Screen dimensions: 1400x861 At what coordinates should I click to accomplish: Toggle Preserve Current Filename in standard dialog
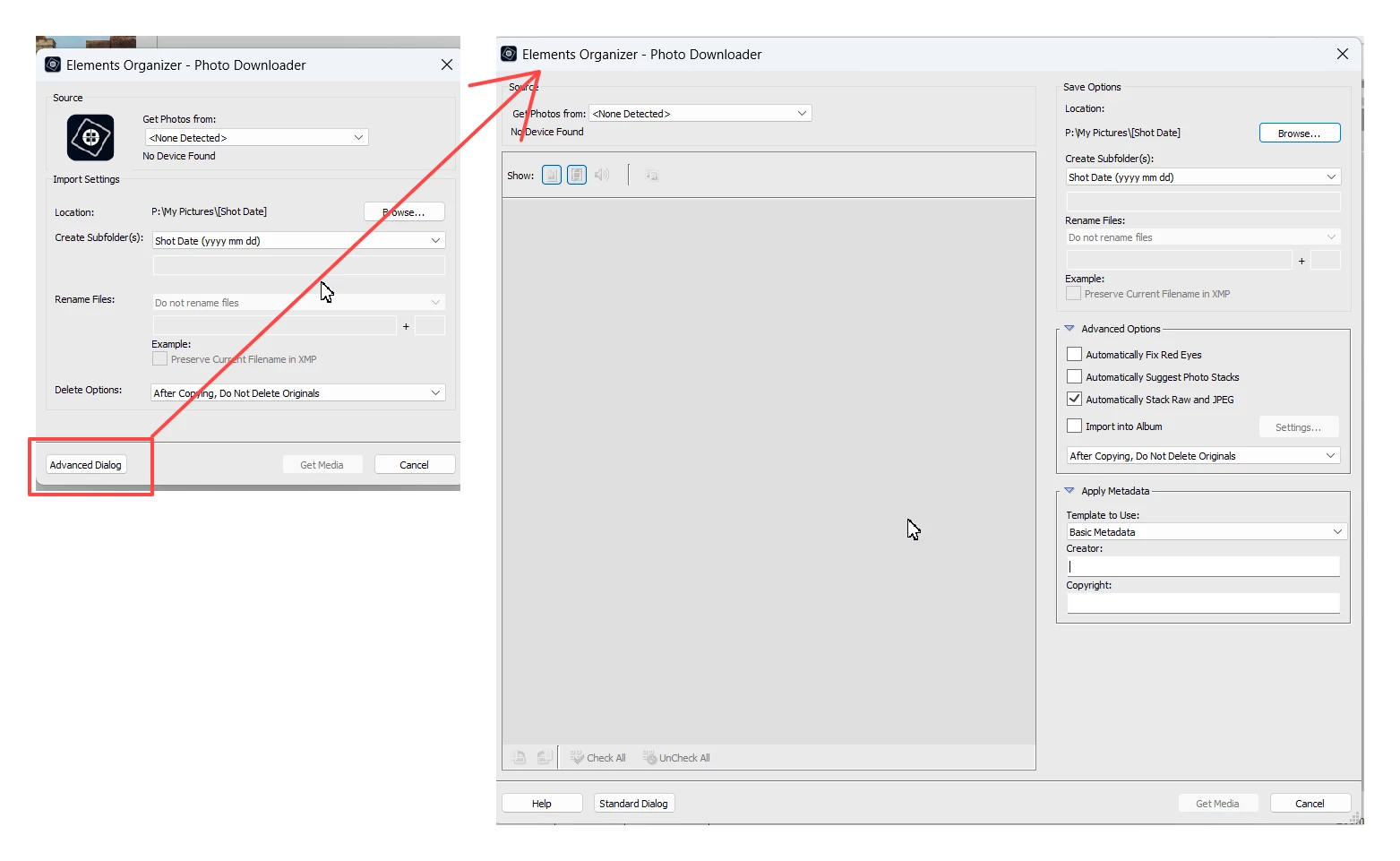click(160, 359)
